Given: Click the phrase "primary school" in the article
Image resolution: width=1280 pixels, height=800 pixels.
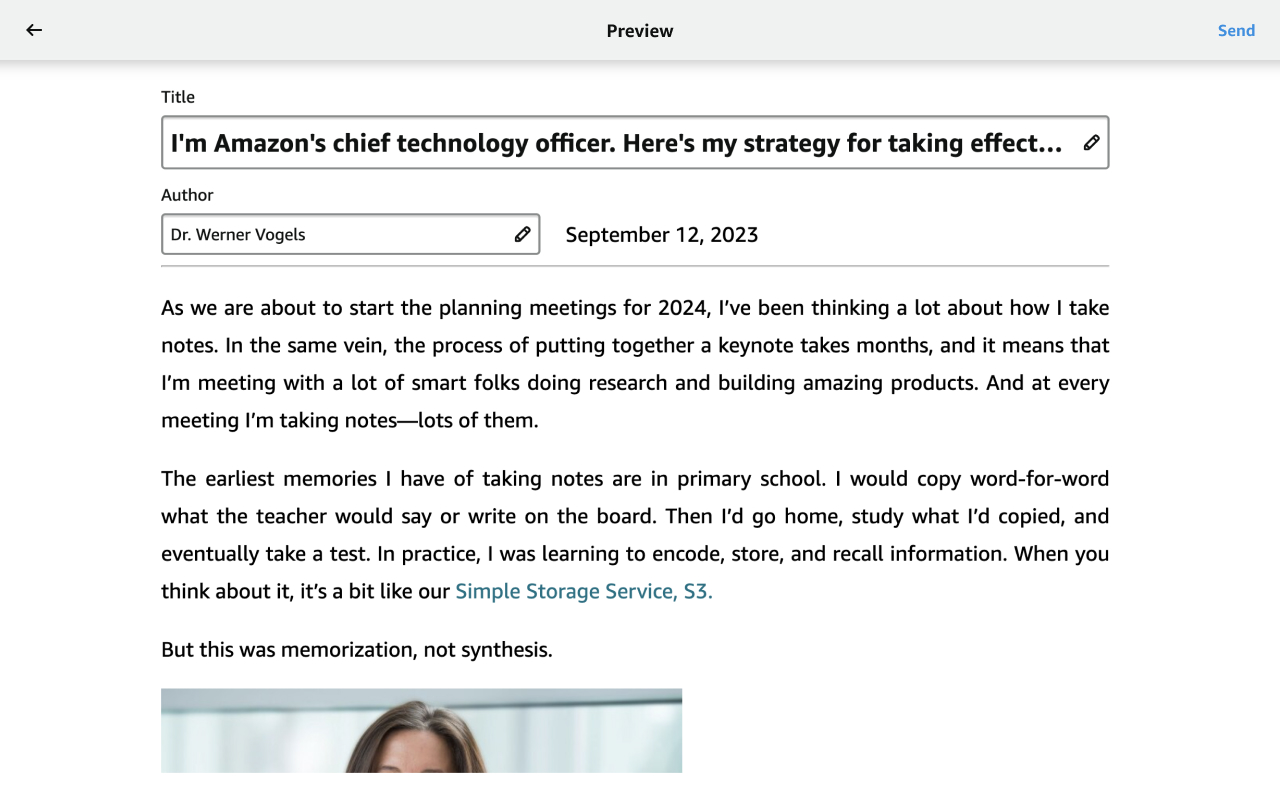Looking at the screenshot, I should pyautogui.click(x=751, y=479).
